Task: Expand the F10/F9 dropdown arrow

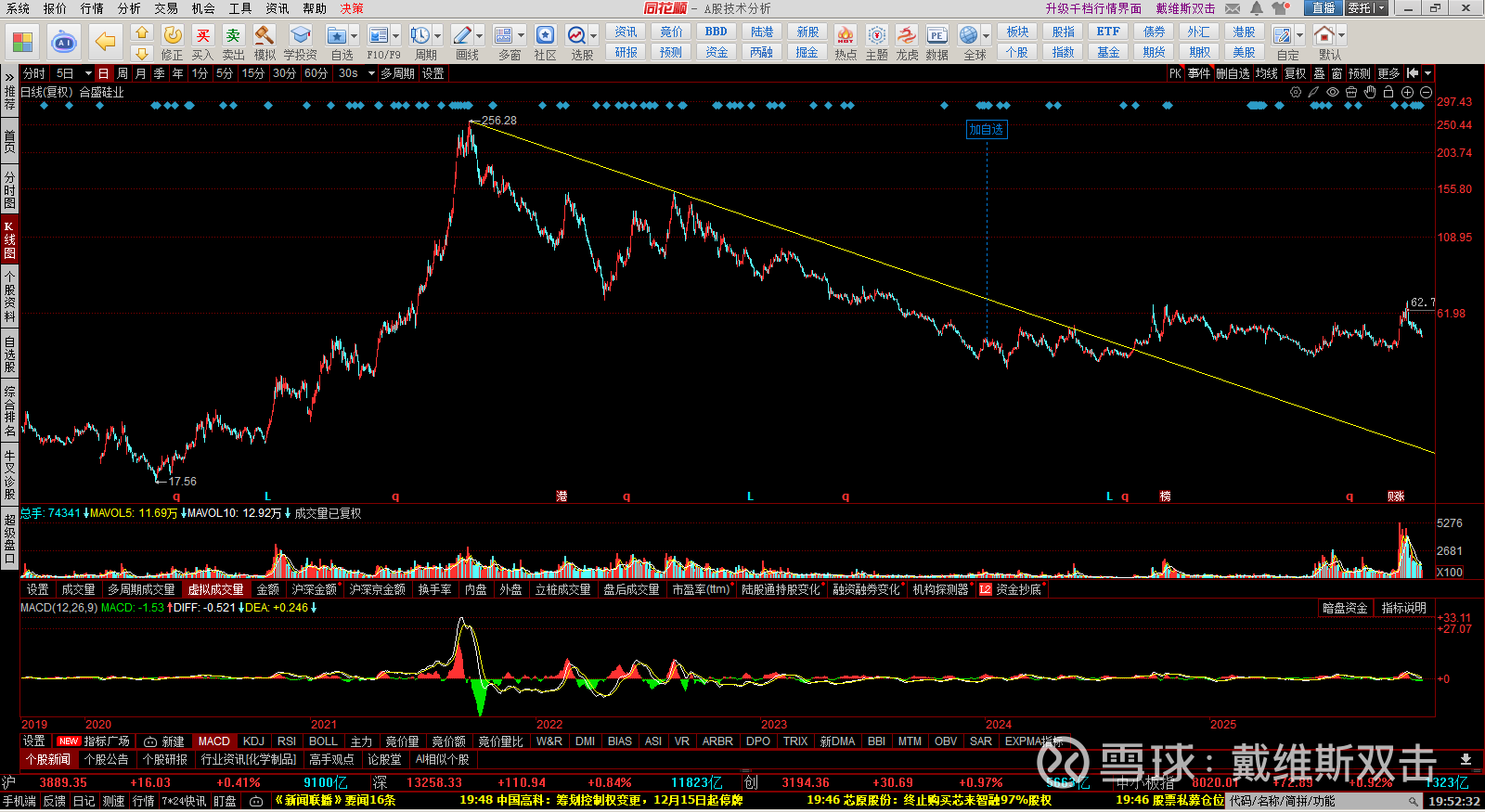Action: 396,36
